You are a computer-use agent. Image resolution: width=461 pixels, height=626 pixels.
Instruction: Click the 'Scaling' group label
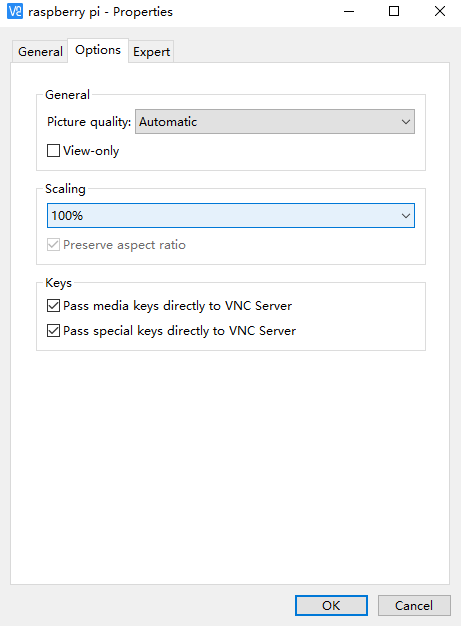point(65,189)
